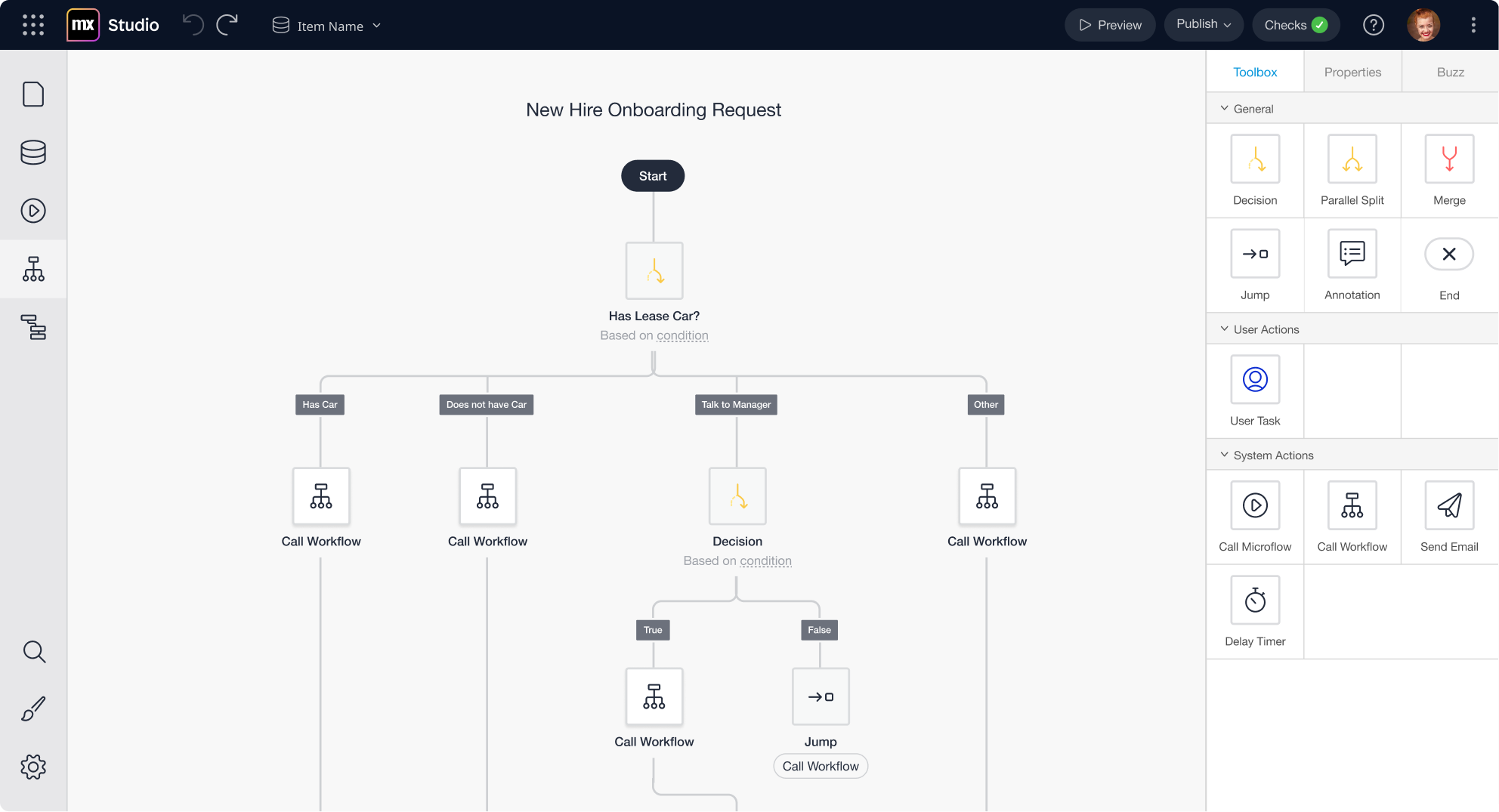This screenshot has width=1499, height=812.
Task: Click the Has Car branch label
Action: coord(320,405)
